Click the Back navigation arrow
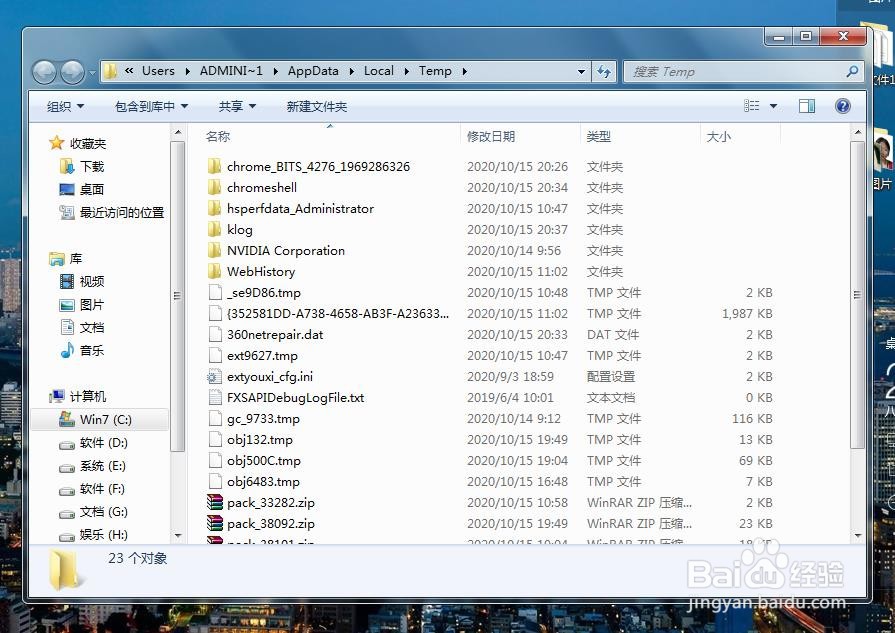This screenshot has width=895, height=633. [x=44, y=72]
